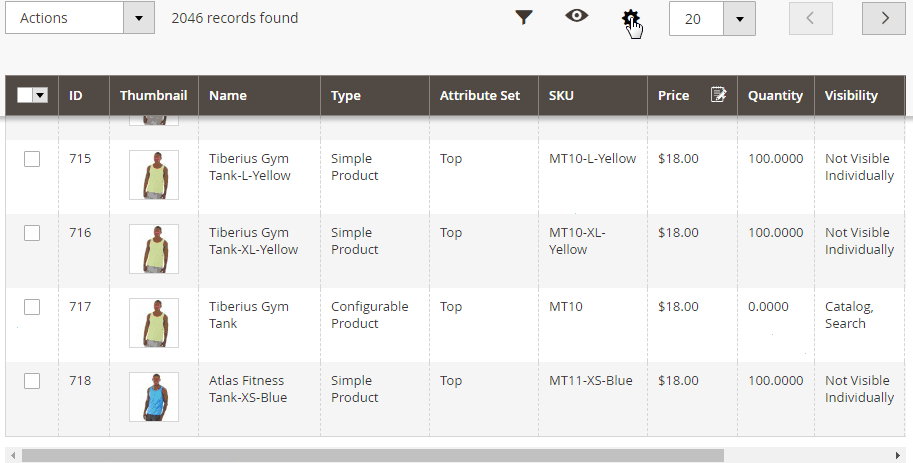The width and height of the screenshot is (913, 463).
Task: Open the mass-select dropdown in header
Action: pos(40,95)
